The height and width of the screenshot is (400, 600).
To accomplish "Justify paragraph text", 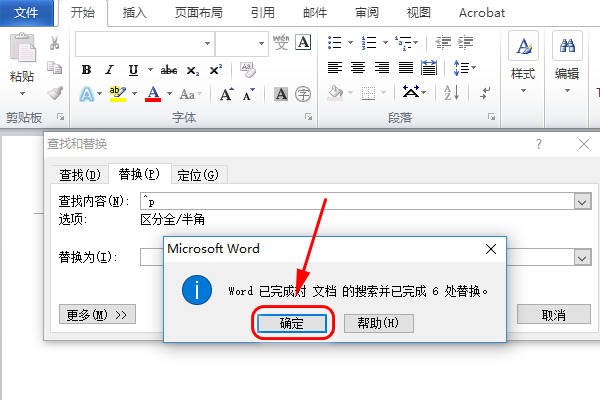I will (406, 68).
